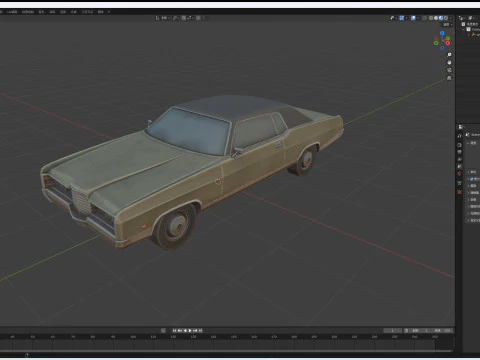This screenshot has height=360, width=480.
Task: Open the View Layer properties tab
Action: coord(459,159)
